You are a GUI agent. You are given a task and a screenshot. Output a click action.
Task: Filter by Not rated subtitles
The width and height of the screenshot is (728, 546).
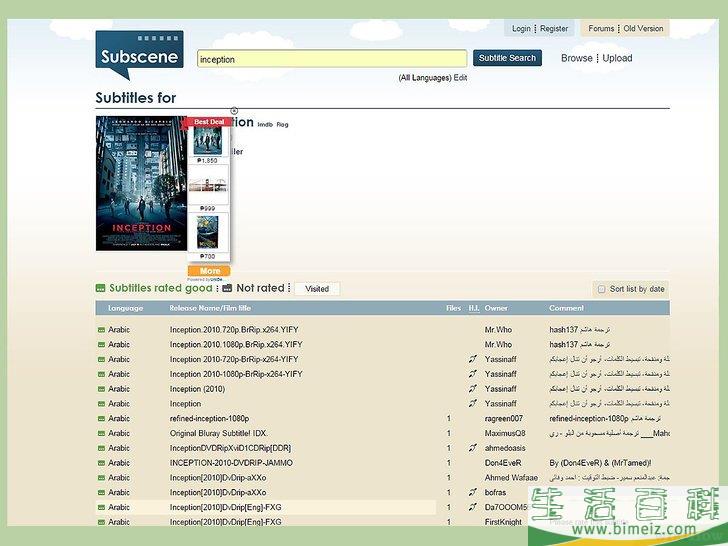point(260,288)
